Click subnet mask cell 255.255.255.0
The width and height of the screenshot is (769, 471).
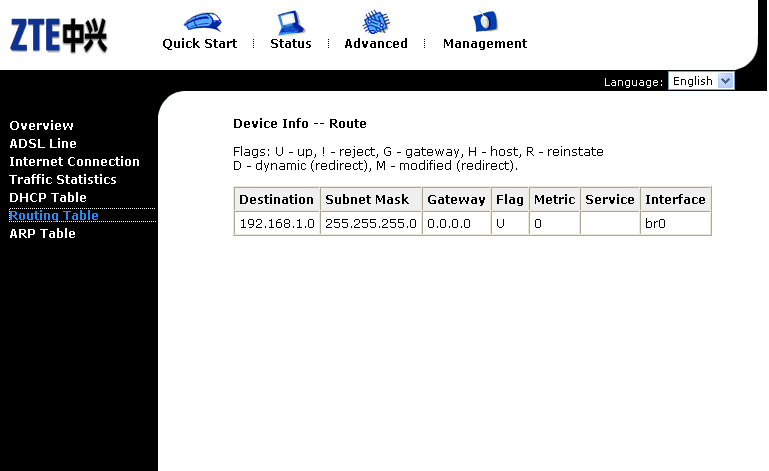371,224
